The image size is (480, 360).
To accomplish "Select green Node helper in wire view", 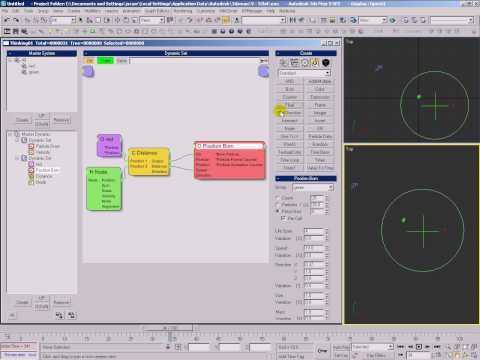I will (x=104, y=189).
